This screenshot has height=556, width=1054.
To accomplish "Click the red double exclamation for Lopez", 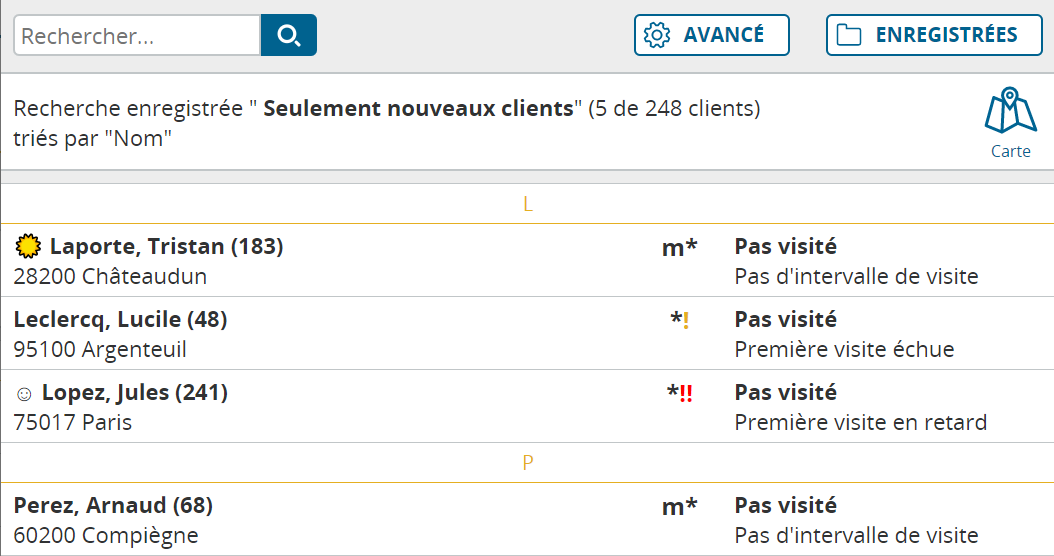I will tap(686, 394).
